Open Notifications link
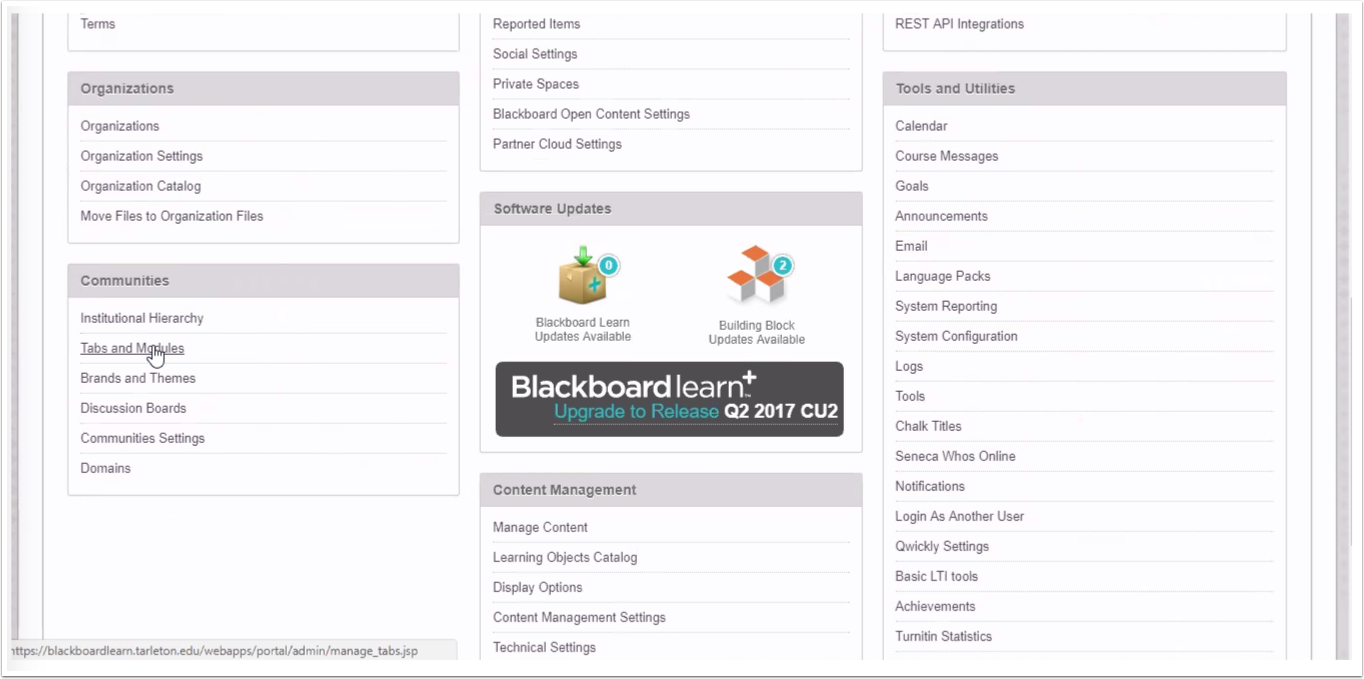This screenshot has height=679, width=1364. [930, 486]
